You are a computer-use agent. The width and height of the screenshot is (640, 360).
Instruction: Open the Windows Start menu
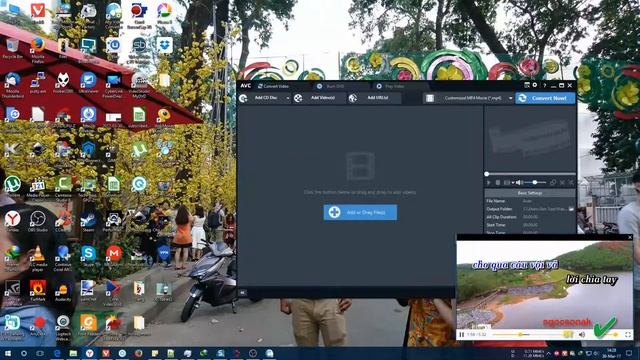[8, 353]
